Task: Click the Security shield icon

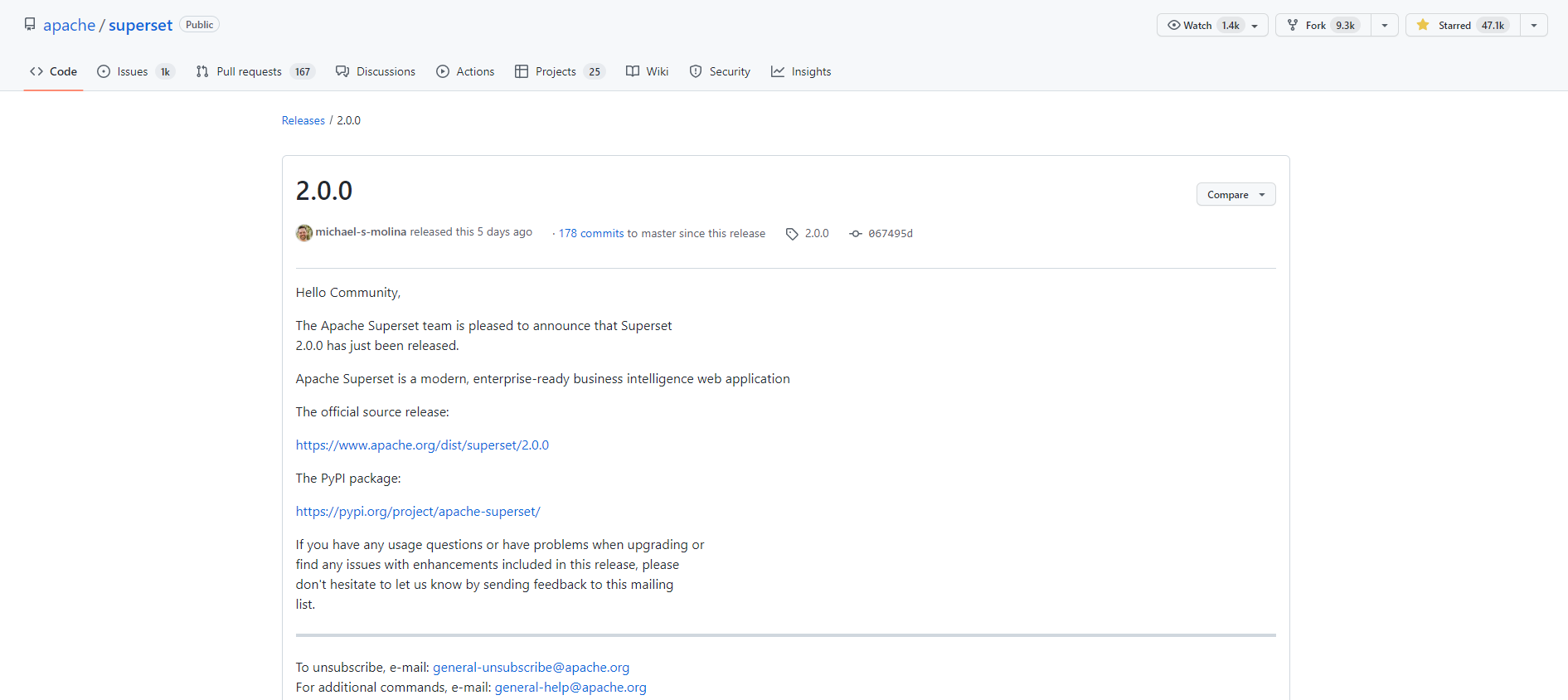Action: [696, 71]
